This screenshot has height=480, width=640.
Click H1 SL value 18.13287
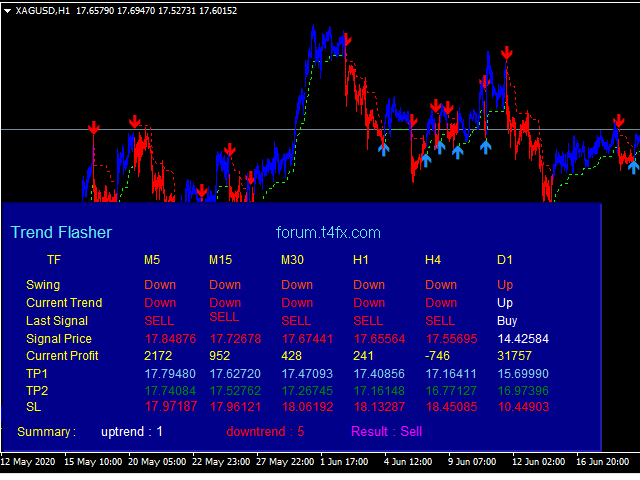[379, 407]
